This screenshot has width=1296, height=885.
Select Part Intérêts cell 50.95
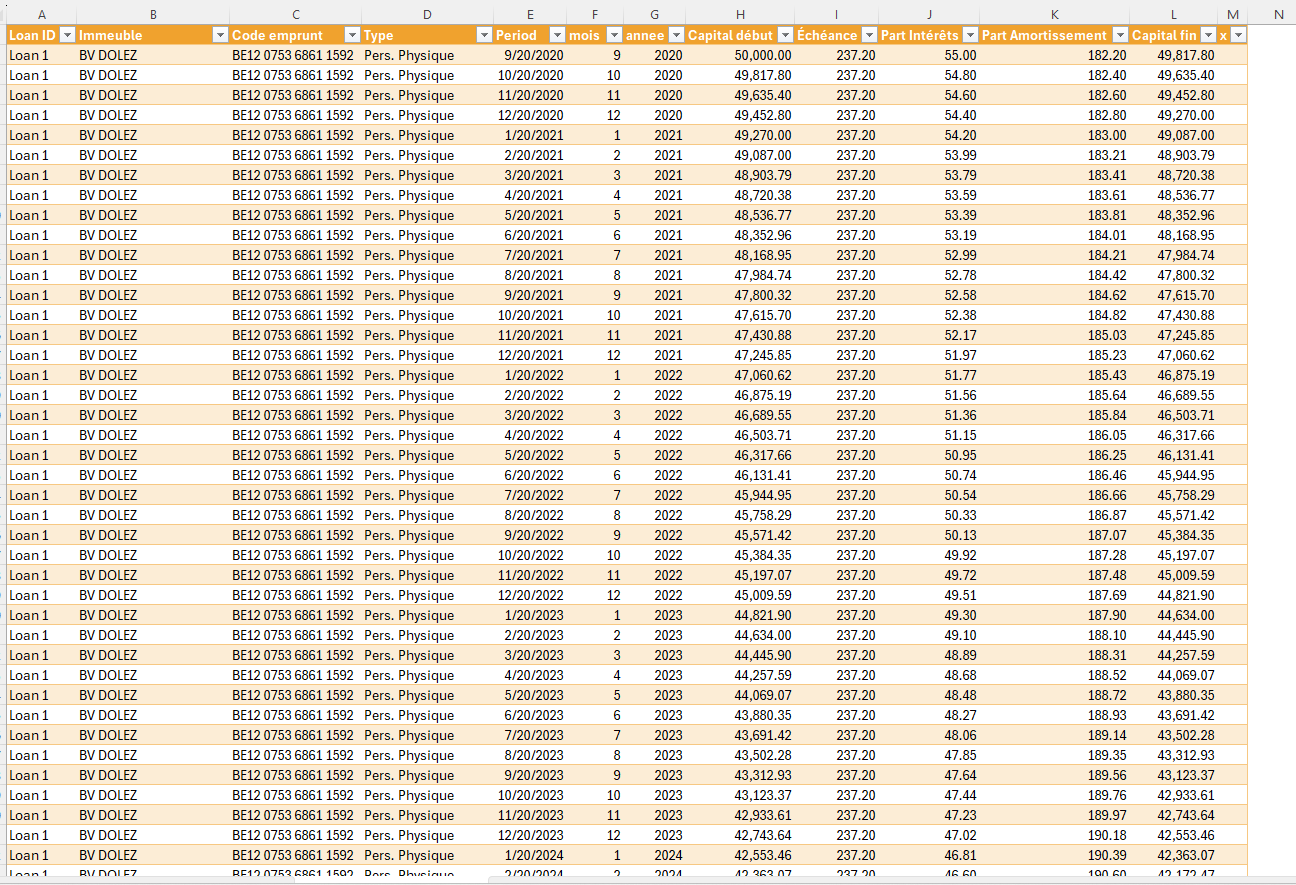pyautogui.click(x=929, y=455)
